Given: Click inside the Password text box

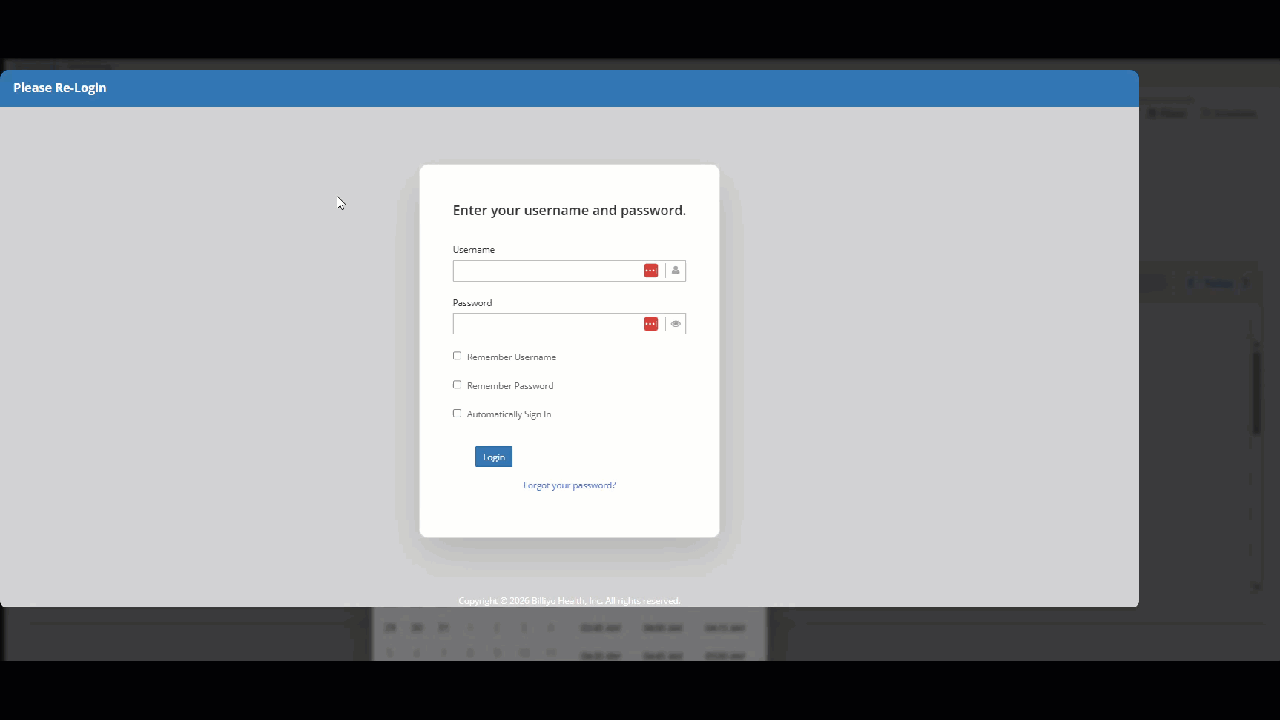Looking at the screenshot, I should tap(546, 324).
